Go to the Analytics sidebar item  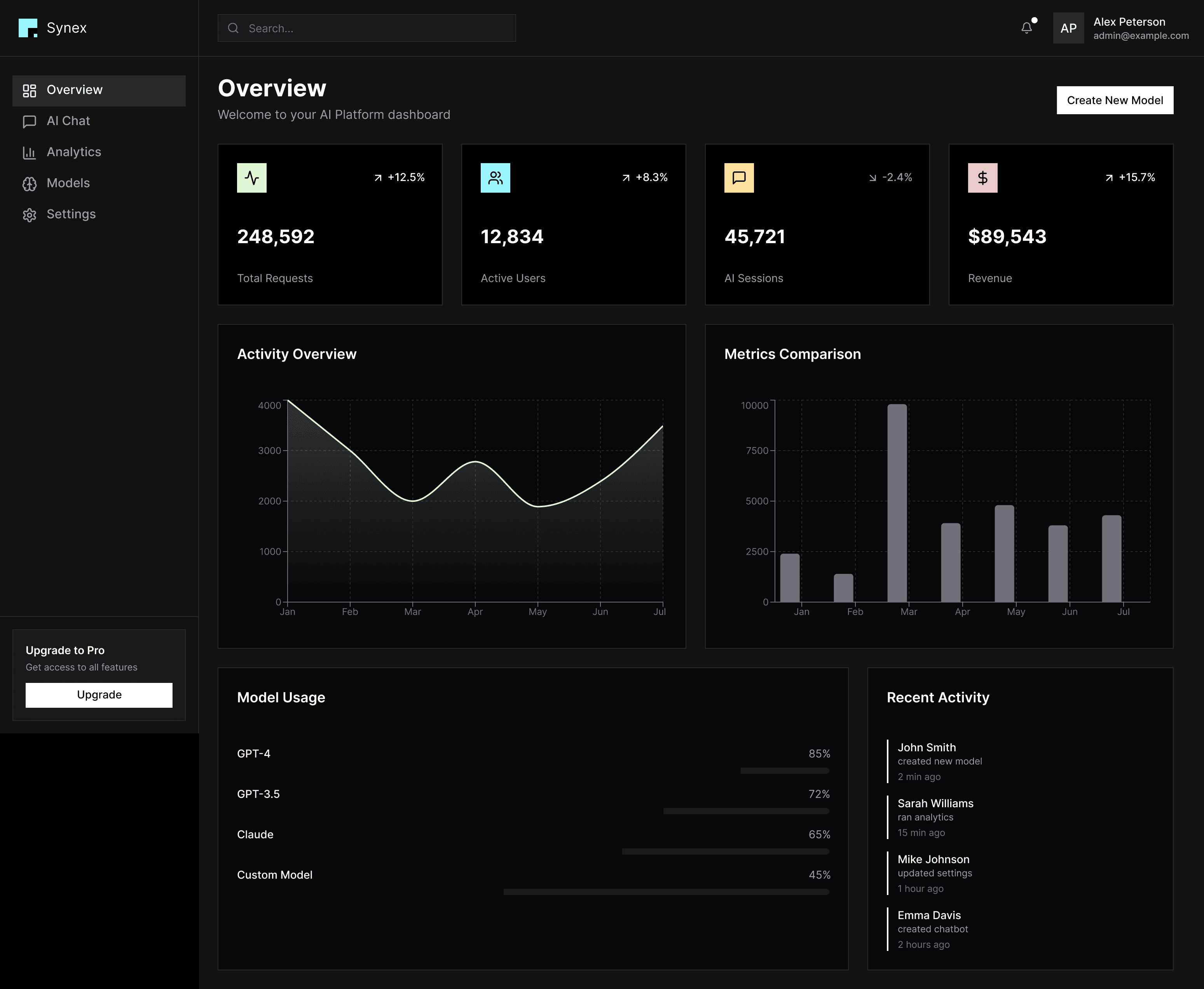pyautogui.click(x=73, y=152)
